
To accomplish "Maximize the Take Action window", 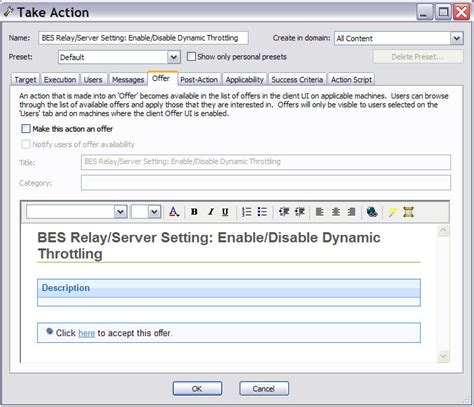I will point(443,12).
